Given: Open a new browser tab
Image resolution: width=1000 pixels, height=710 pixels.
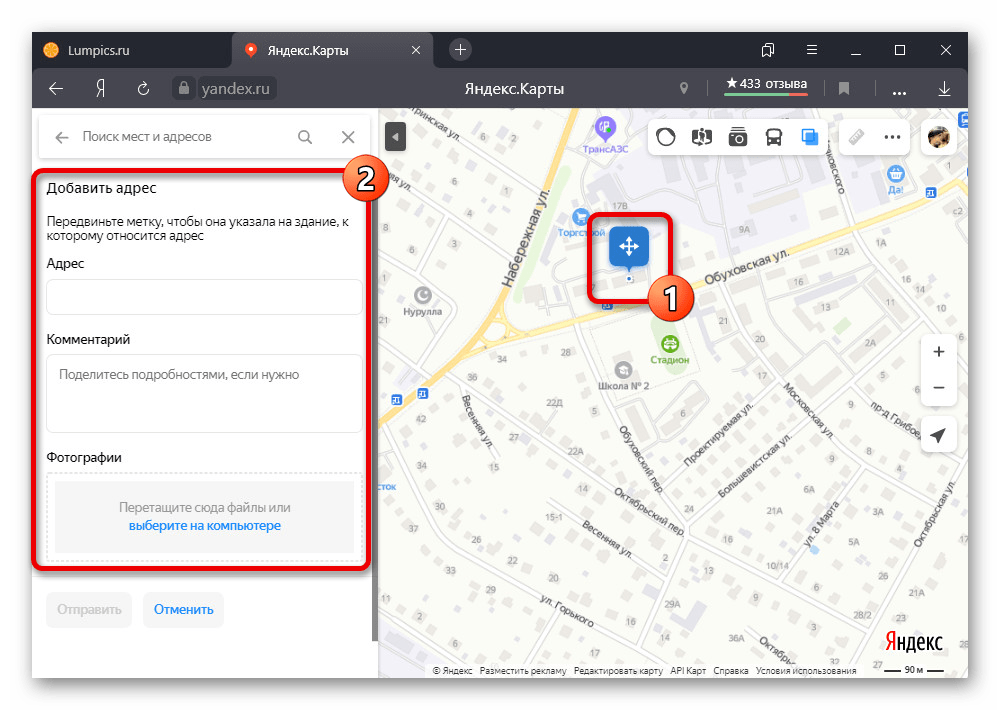Looking at the screenshot, I should coord(460,50).
